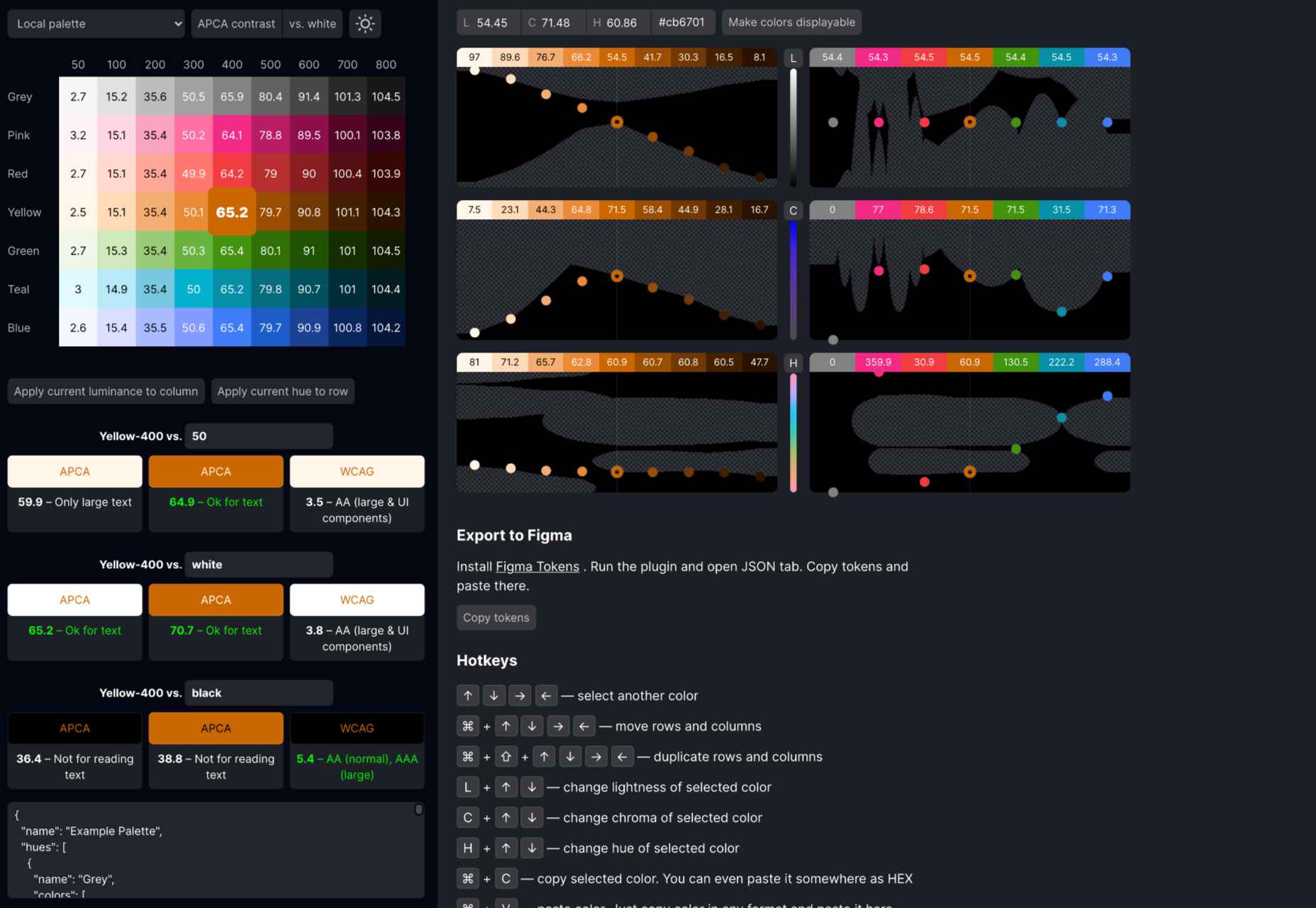Select the pink dot in chroma hue graph
Viewport: 1316px width, 908px height.
point(879,270)
